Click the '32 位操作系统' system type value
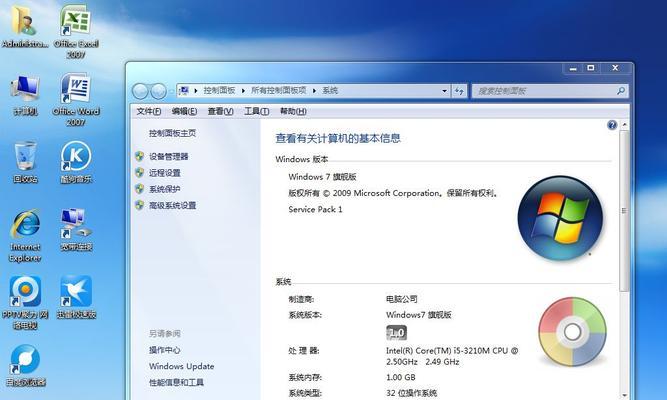 coord(411,393)
